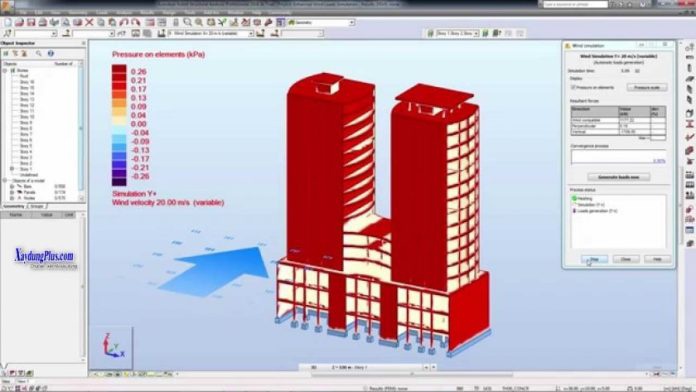This screenshot has height=392, width=696.
Task: Open the node selection dropdown in the second toolbar row
Action: [x=54, y=33]
